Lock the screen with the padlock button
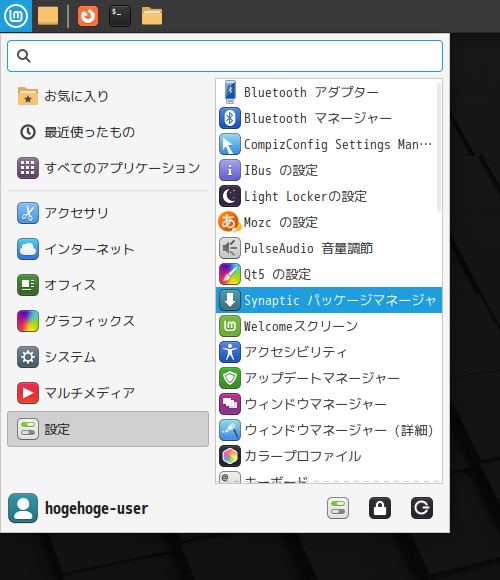 (x=380, y=508)
